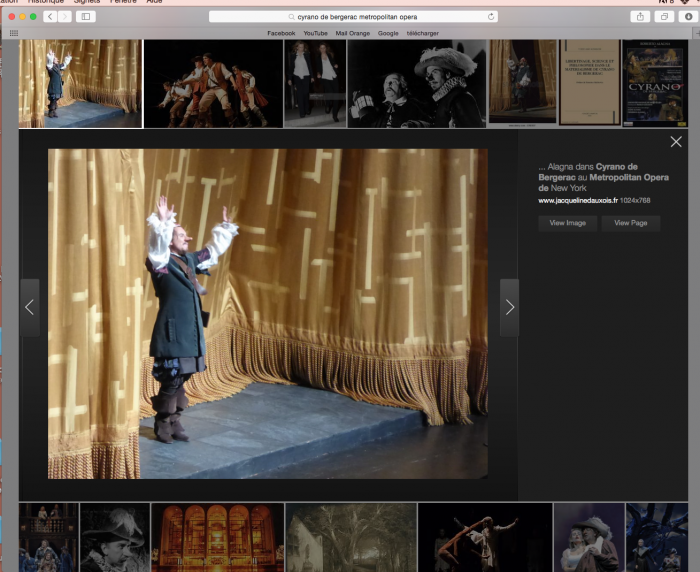Select the brown book cover thumbnail
The height and width of the screenshot is (572, 700).
(590, 82)
